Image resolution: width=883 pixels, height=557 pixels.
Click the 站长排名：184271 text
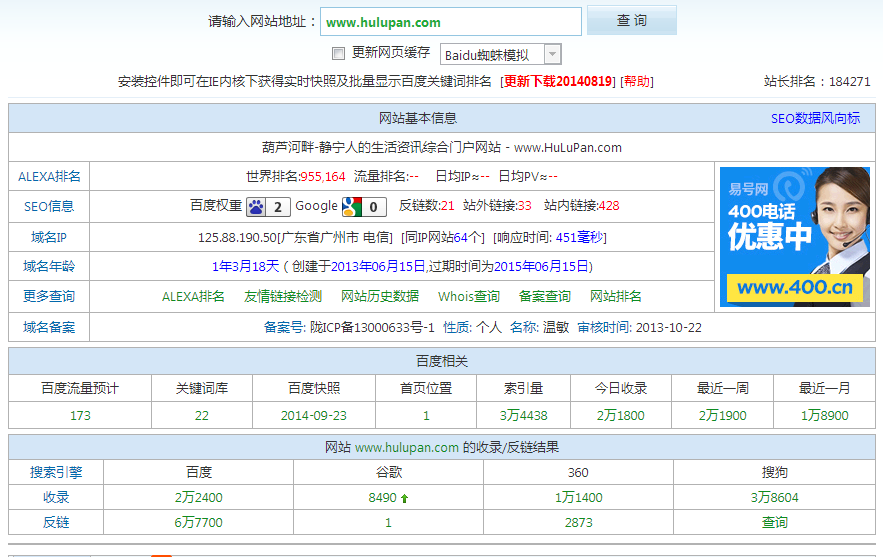(817, 81)
